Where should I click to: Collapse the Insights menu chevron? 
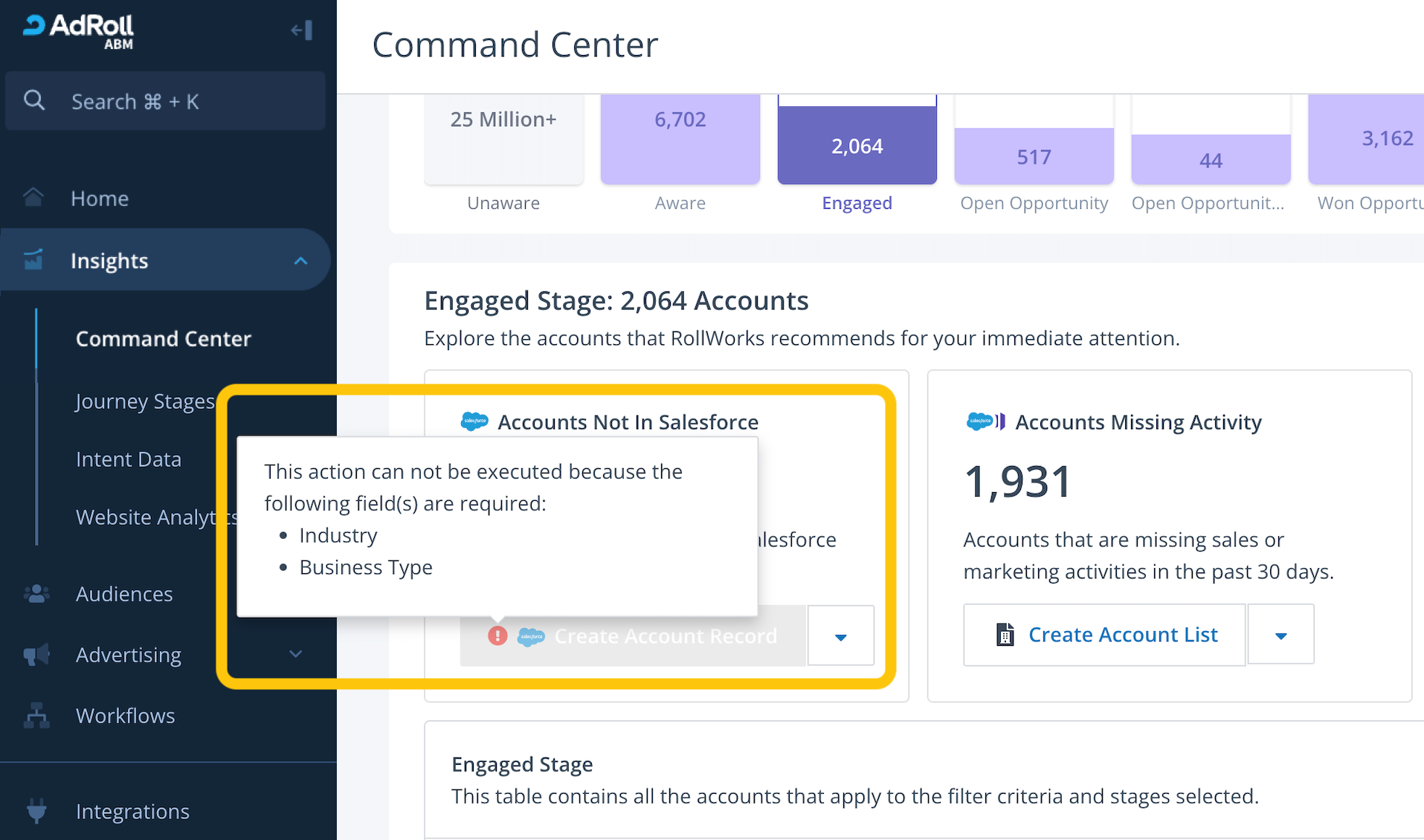coord(300,261)
